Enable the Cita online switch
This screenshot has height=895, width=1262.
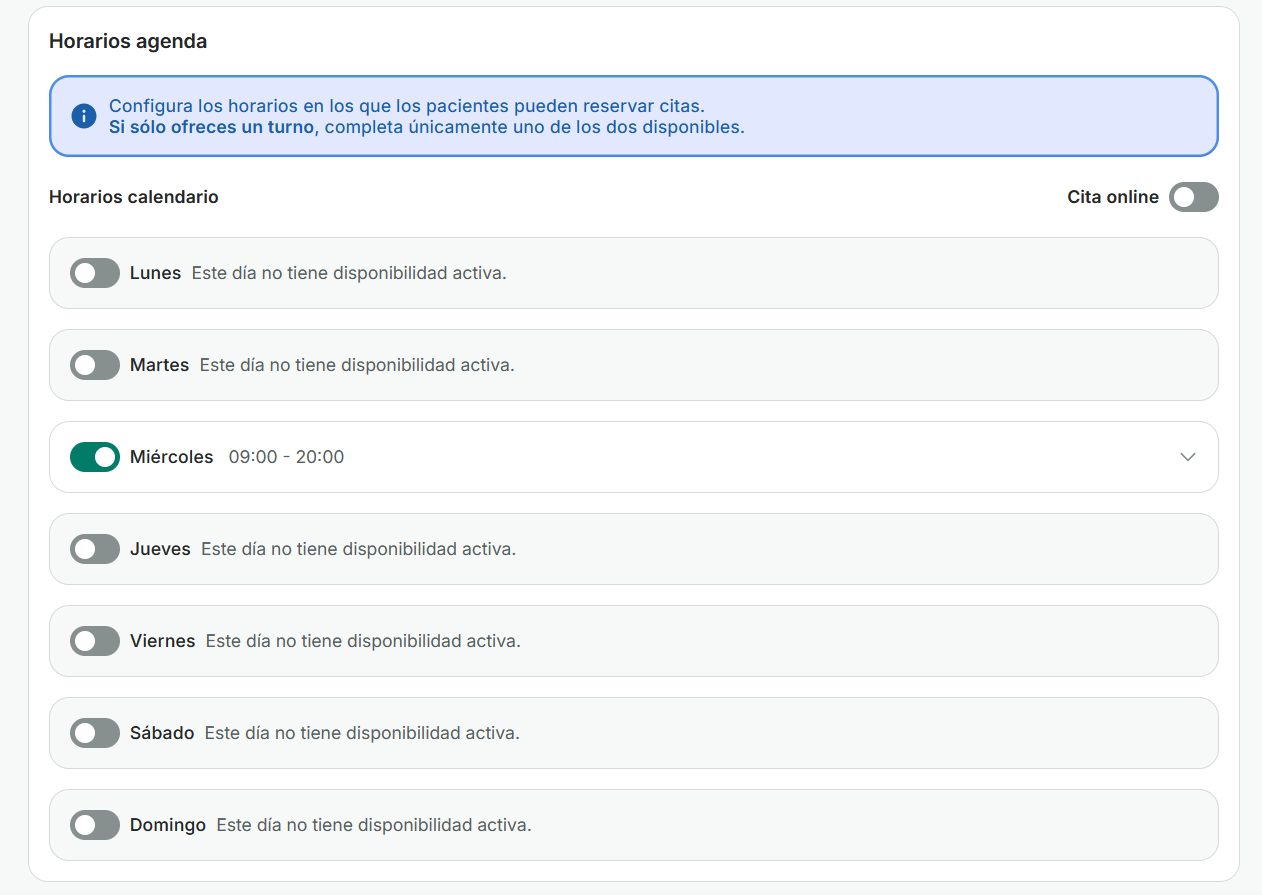tap(1193, 197)
